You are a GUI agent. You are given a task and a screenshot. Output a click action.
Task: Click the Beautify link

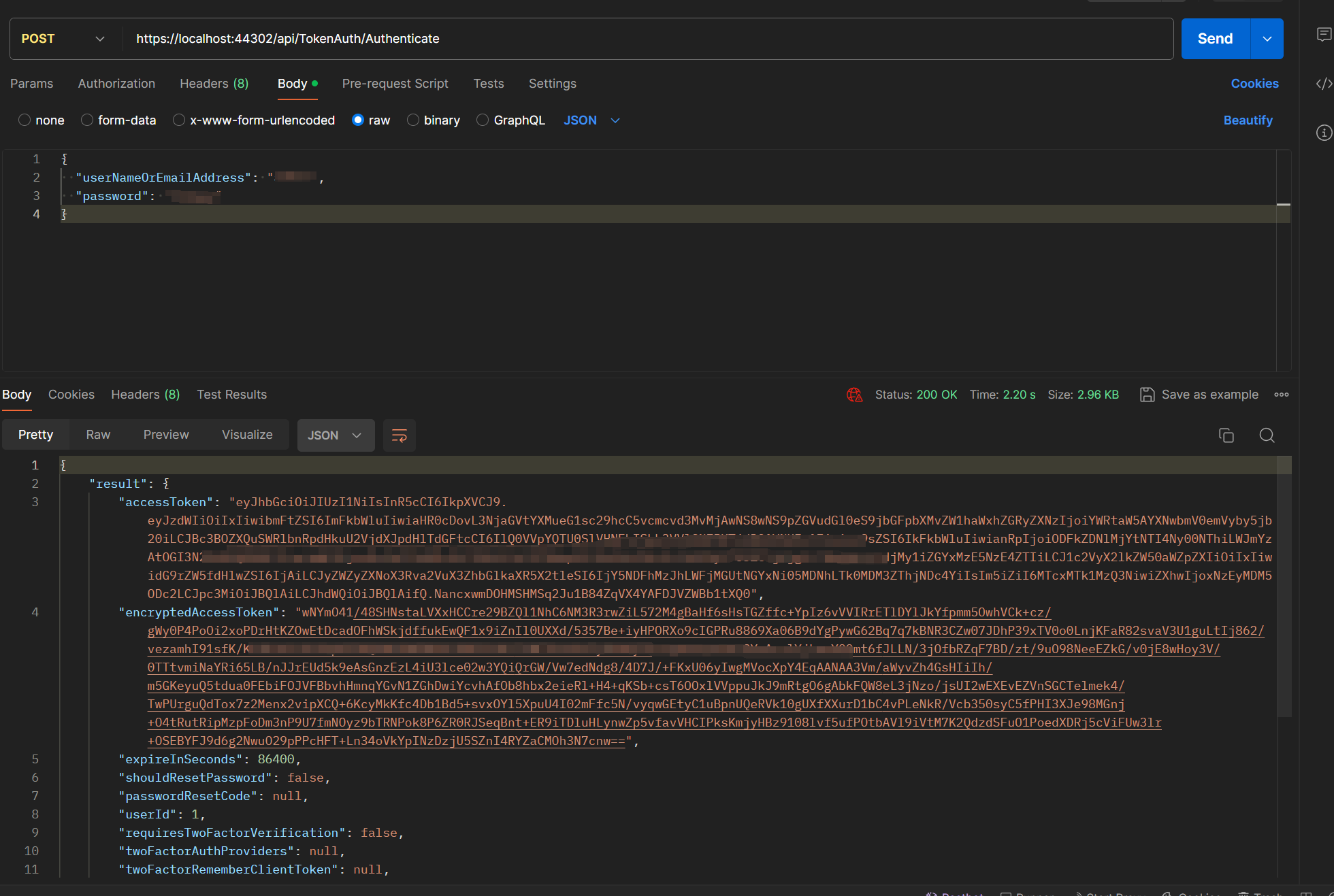click(x=1248, y=120)
